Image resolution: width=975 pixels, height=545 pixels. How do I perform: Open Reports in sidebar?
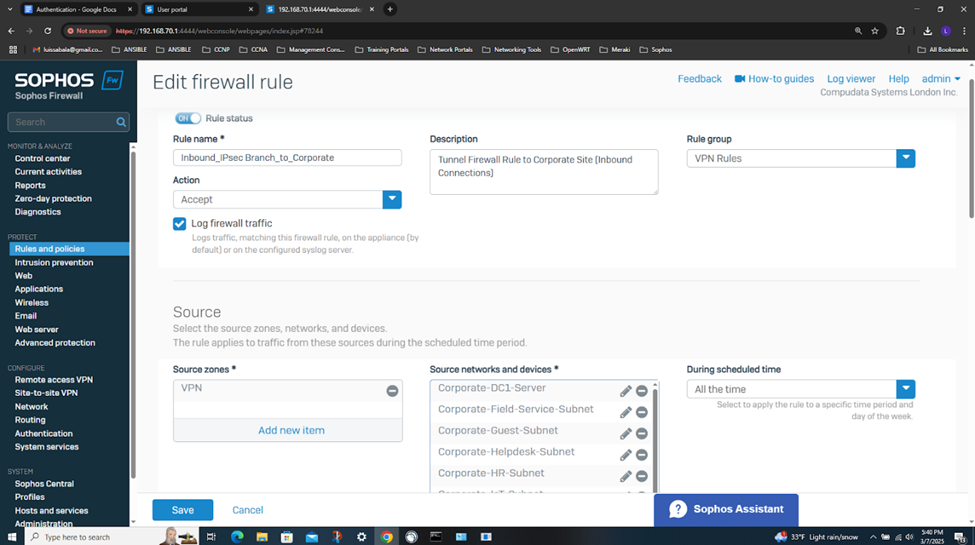point(30,185)
